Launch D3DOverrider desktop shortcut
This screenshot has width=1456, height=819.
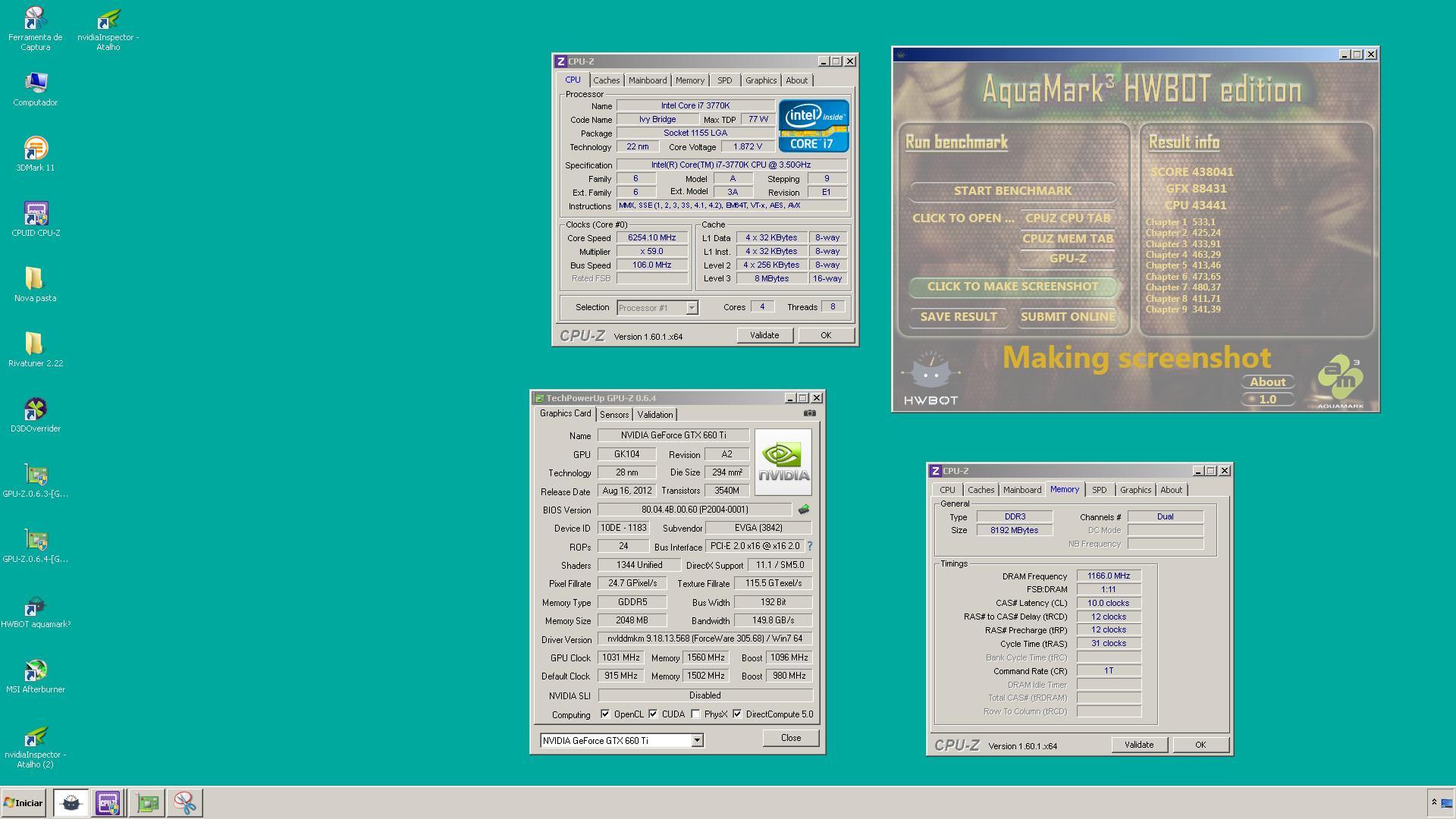tap(35, 415)
